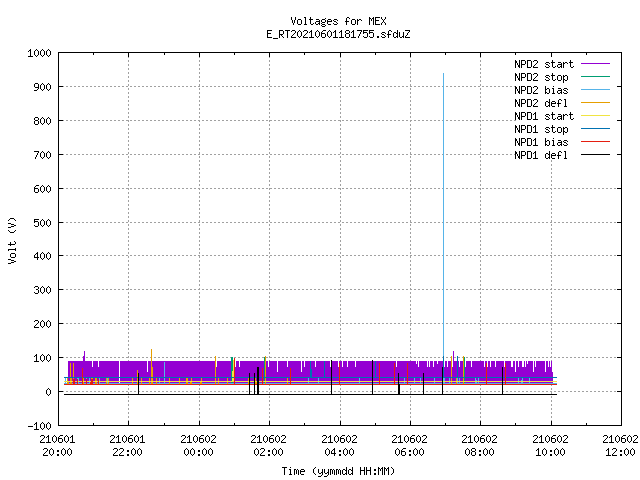Click the 600 y-axis tick label

point(42,189)
